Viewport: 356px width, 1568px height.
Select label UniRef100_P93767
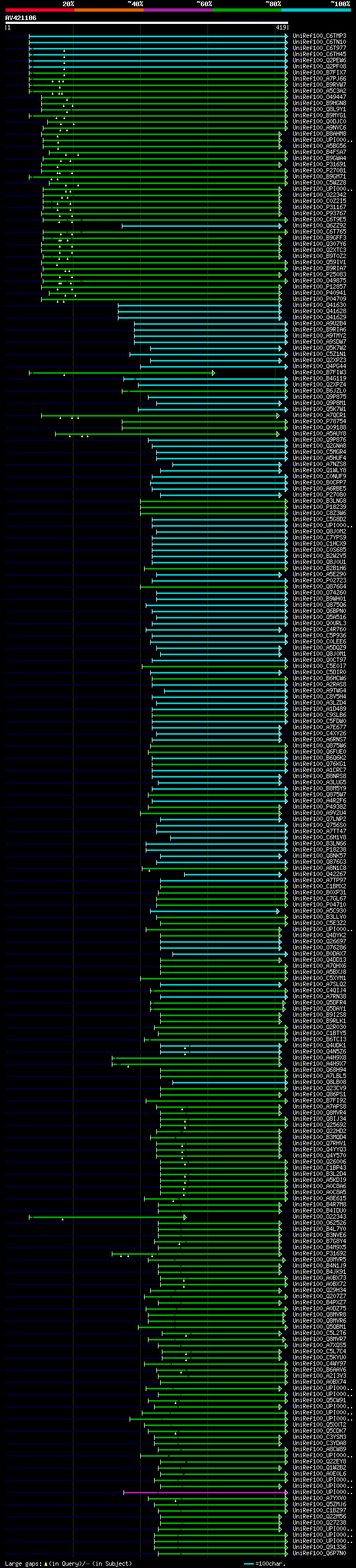(x=319, y=213)
